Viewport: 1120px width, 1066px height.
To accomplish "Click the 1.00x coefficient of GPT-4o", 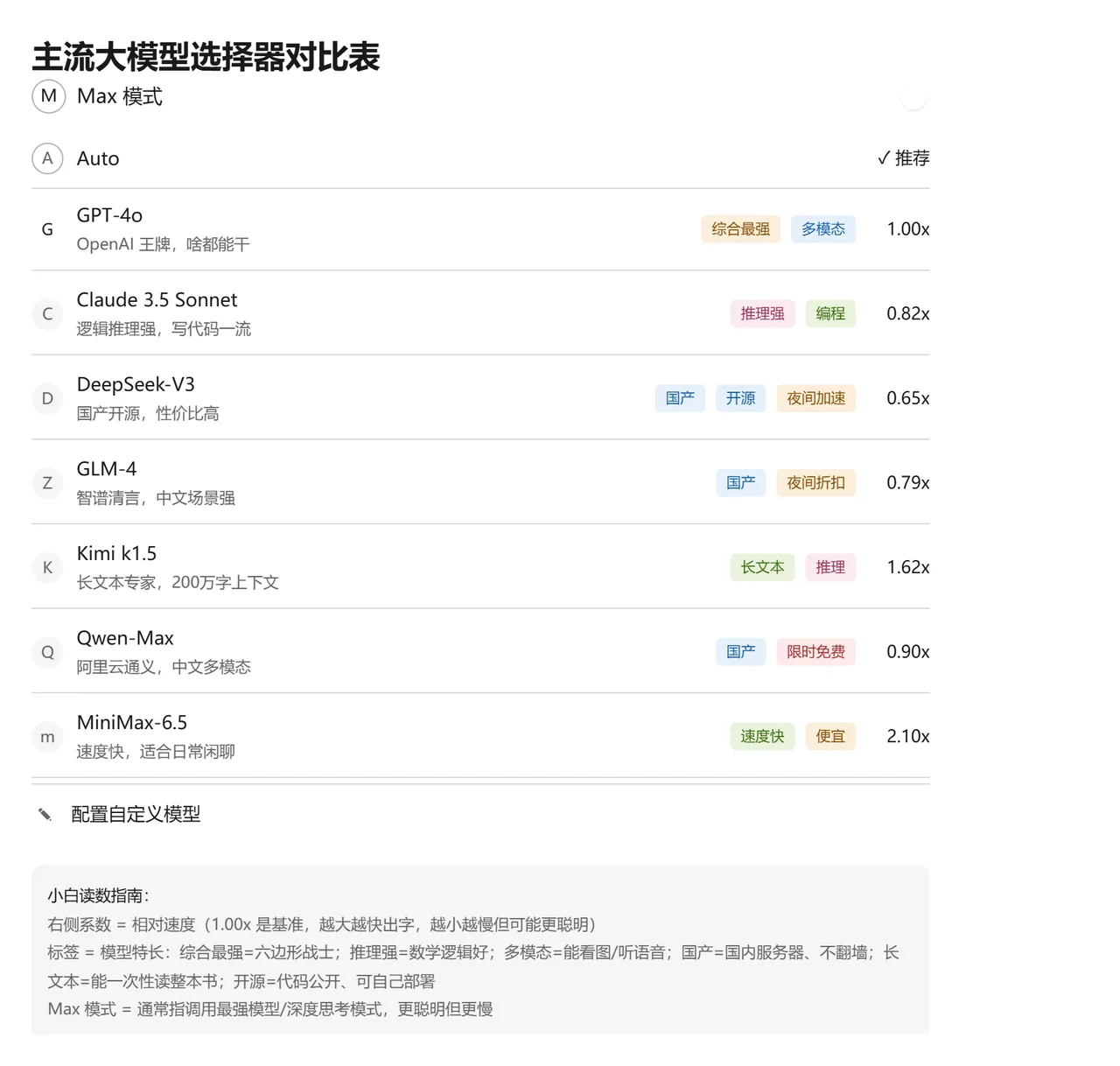I will [x=908, y=229].
